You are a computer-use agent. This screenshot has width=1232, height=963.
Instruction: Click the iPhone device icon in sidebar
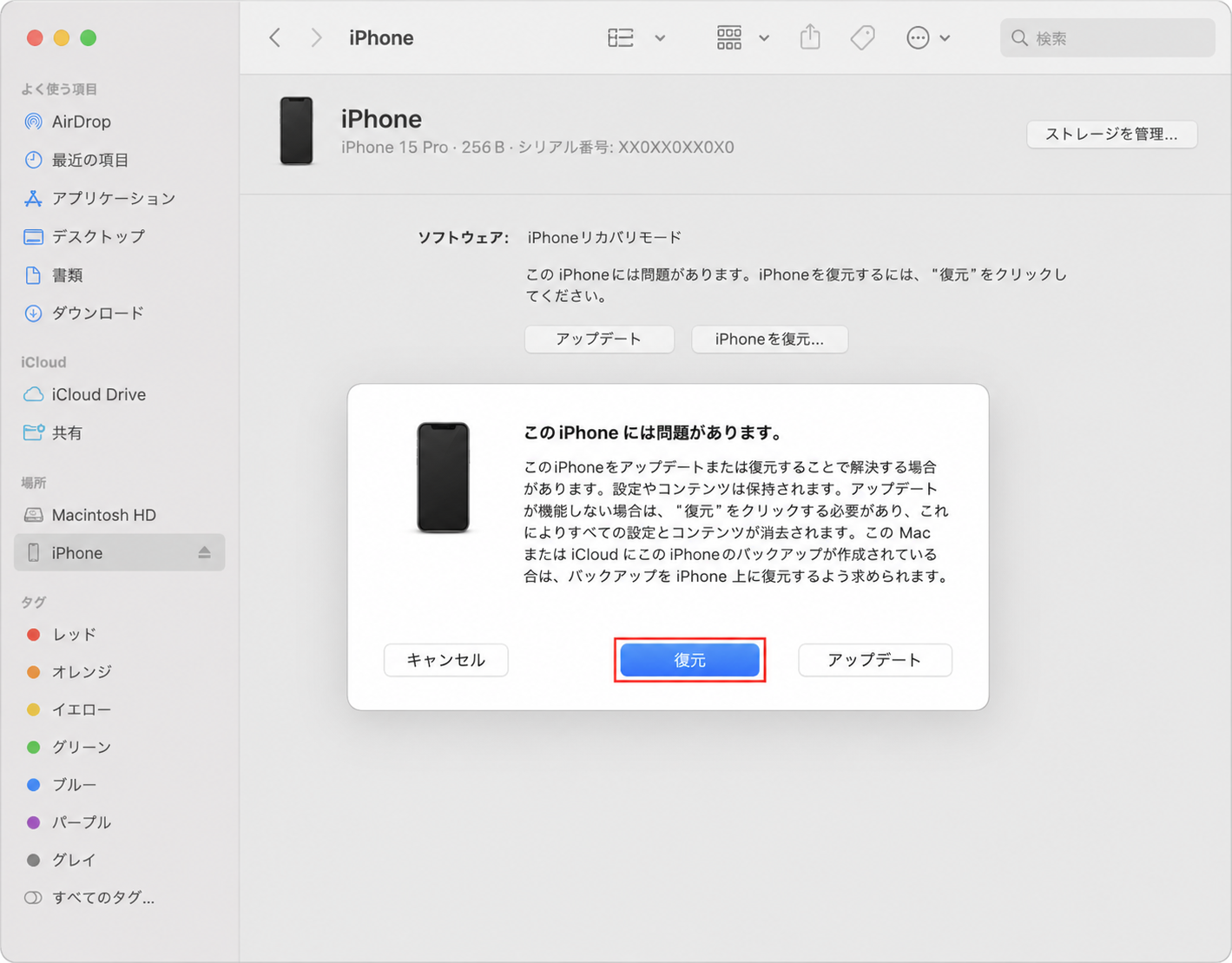click(33, 552)
